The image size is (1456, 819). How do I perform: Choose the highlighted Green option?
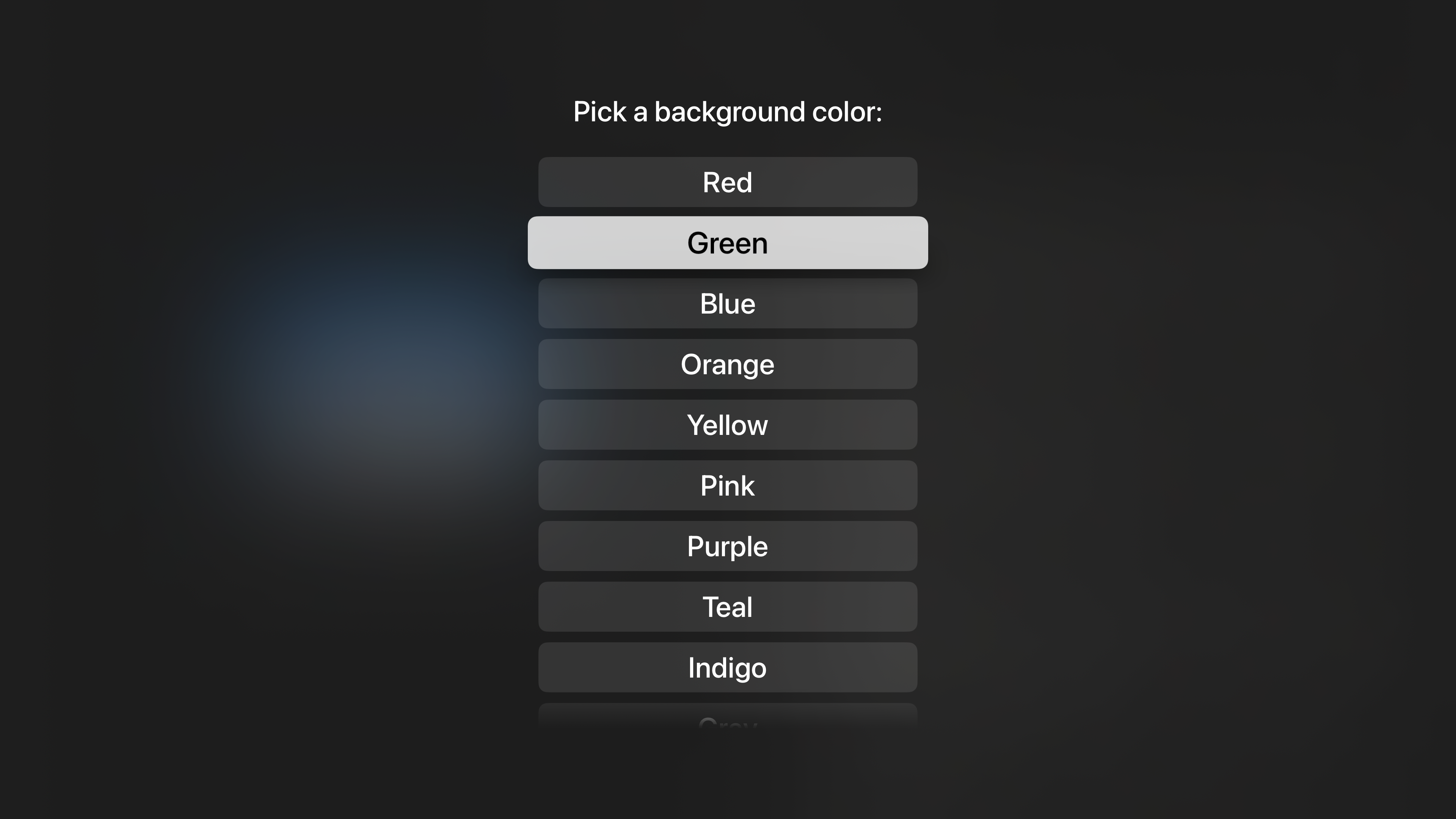coord(728,243)
